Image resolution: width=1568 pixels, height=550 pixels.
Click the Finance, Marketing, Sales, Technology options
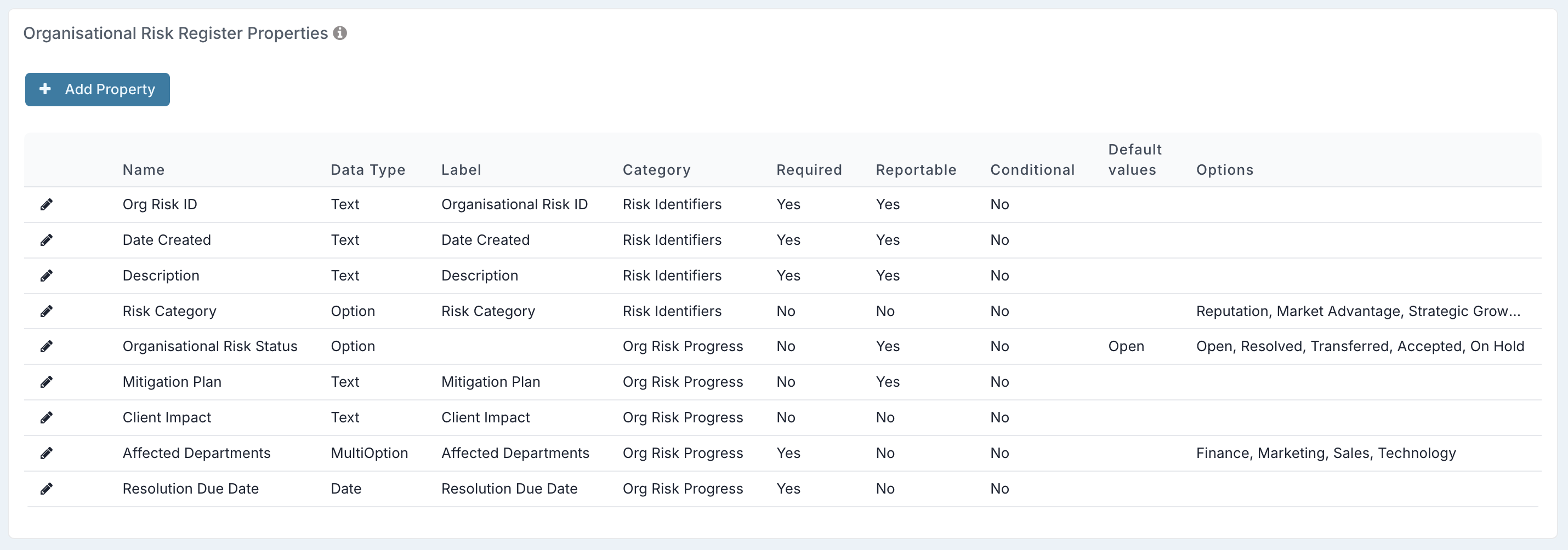(x=1326, y=453)
